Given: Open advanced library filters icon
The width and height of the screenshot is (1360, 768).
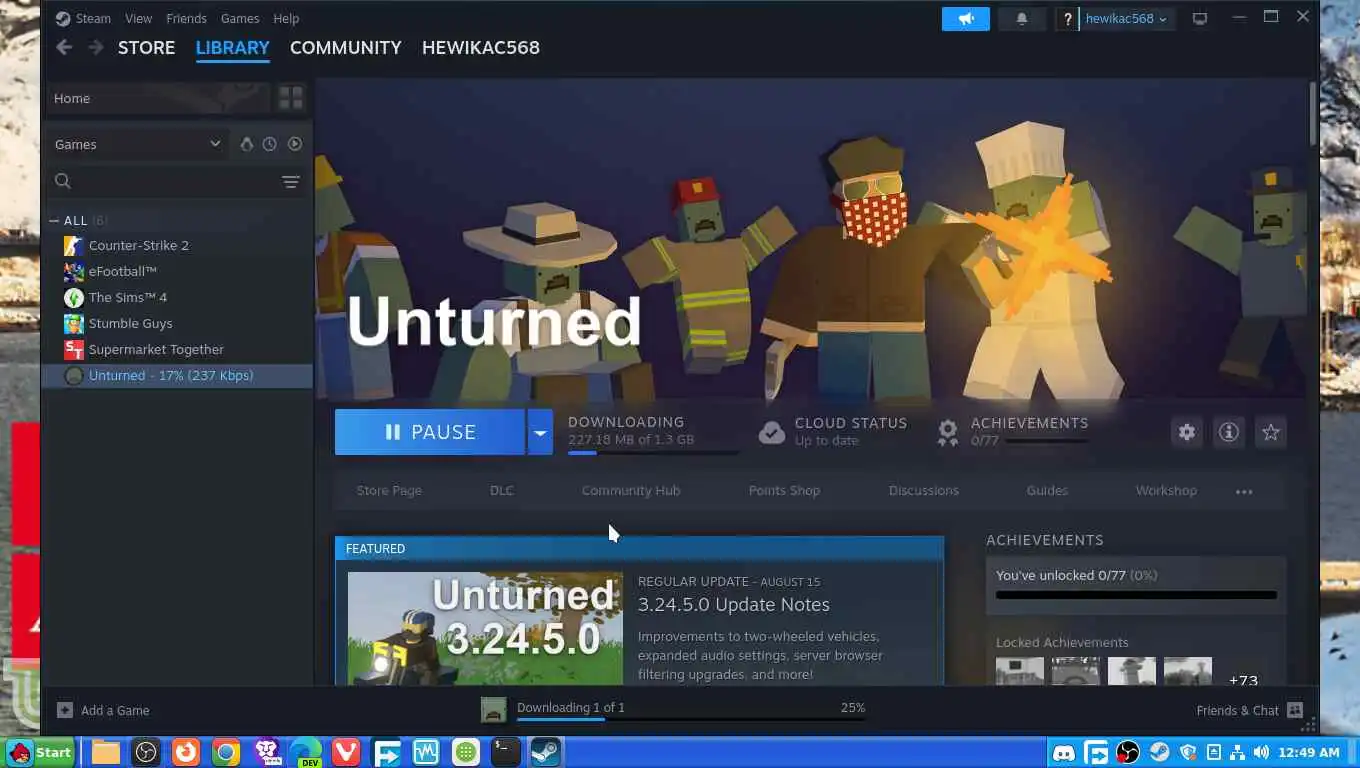Looking at the screenshot, I should point(290,181).
